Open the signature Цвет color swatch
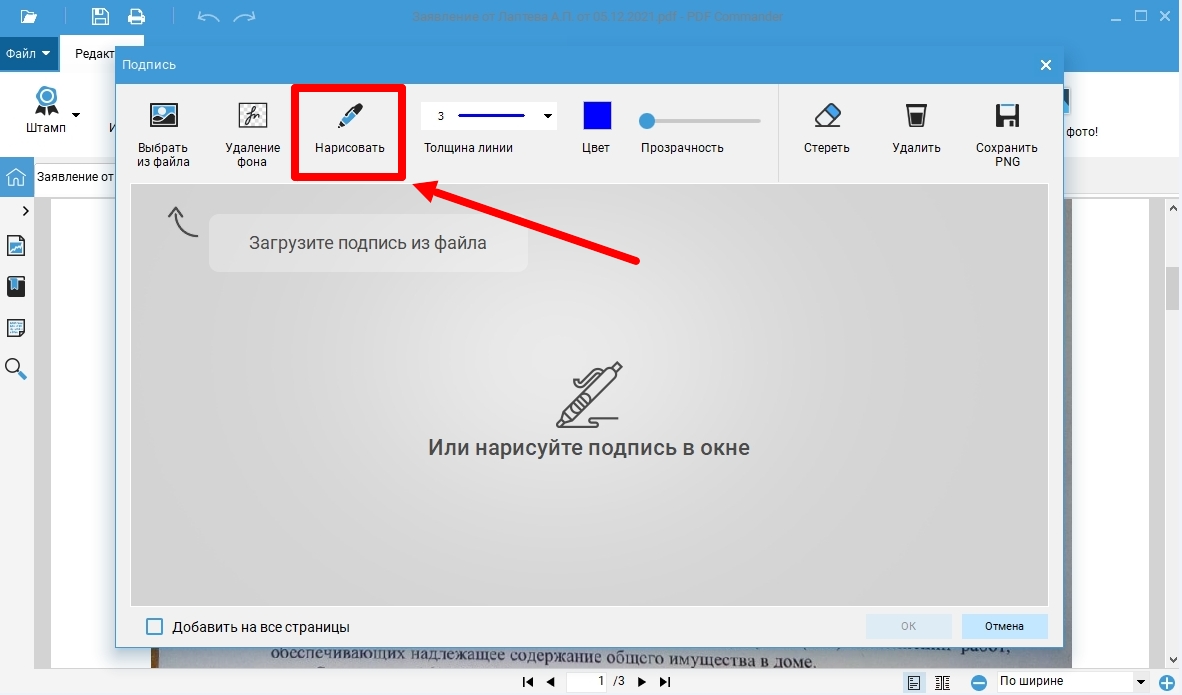The height and width of the screenshot is (695, 1182). (595, 116)
